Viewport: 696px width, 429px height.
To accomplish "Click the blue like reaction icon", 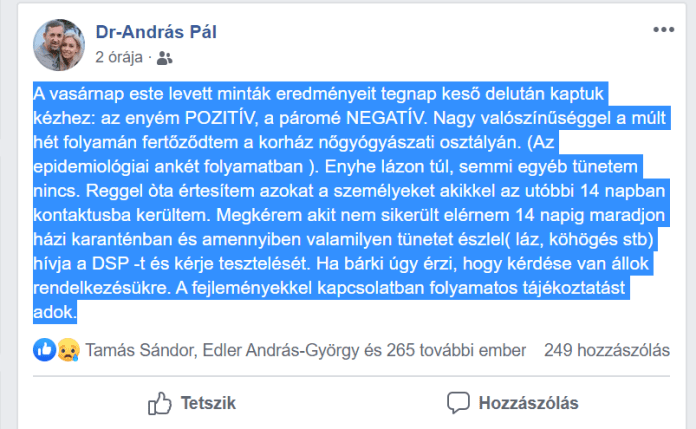I will tap(45, 351).
